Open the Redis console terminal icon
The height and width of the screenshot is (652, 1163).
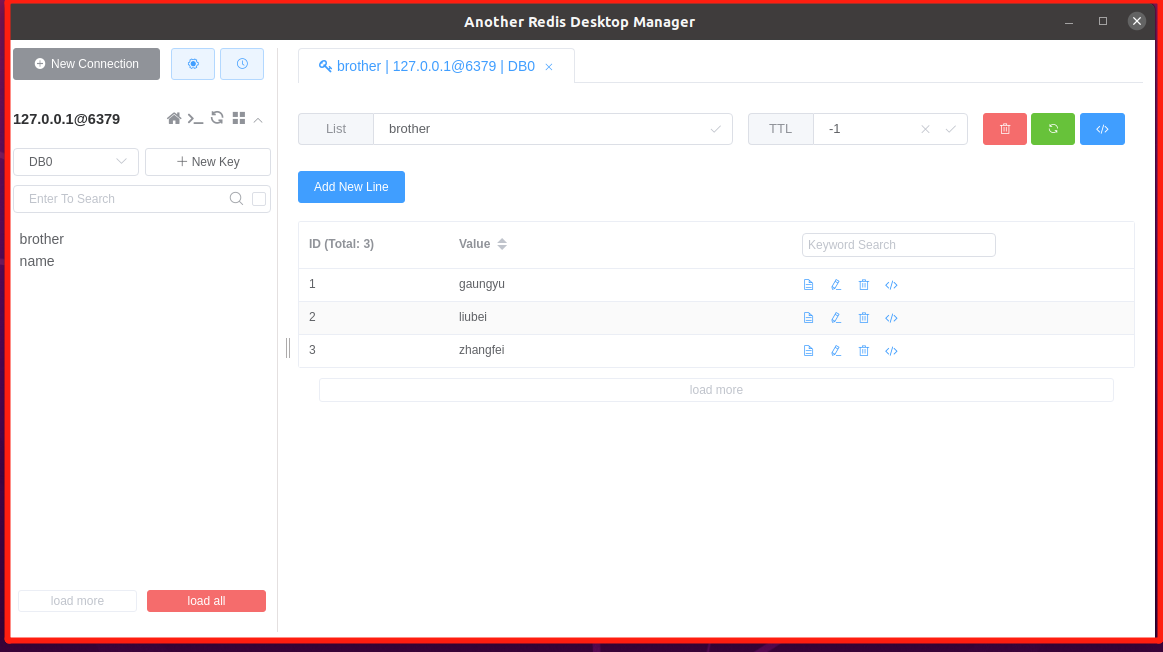pyautogui.click(x=195, y=119)
